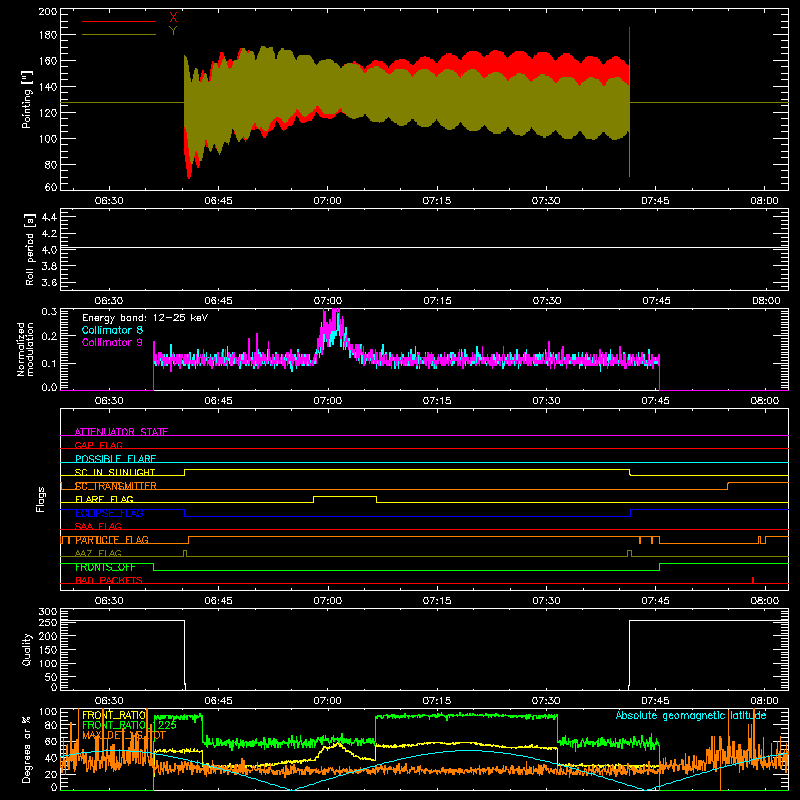Click the 140 value on Pointing axis
This screenshot has height=800, width=800.
(x=48, y=87)
